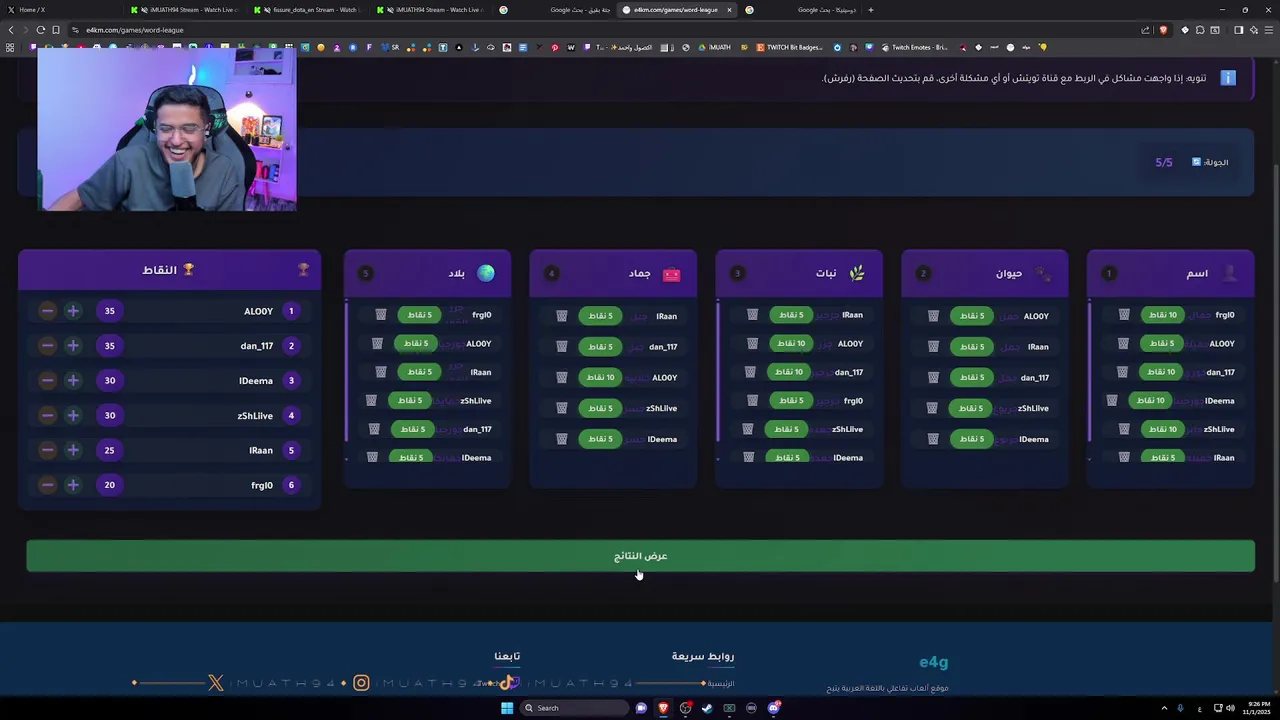Open the TWITCH Bit Badges bookmark
The width and height of the screenshot is (1280, 720).
pyautogui.click(x=789, y=47)
